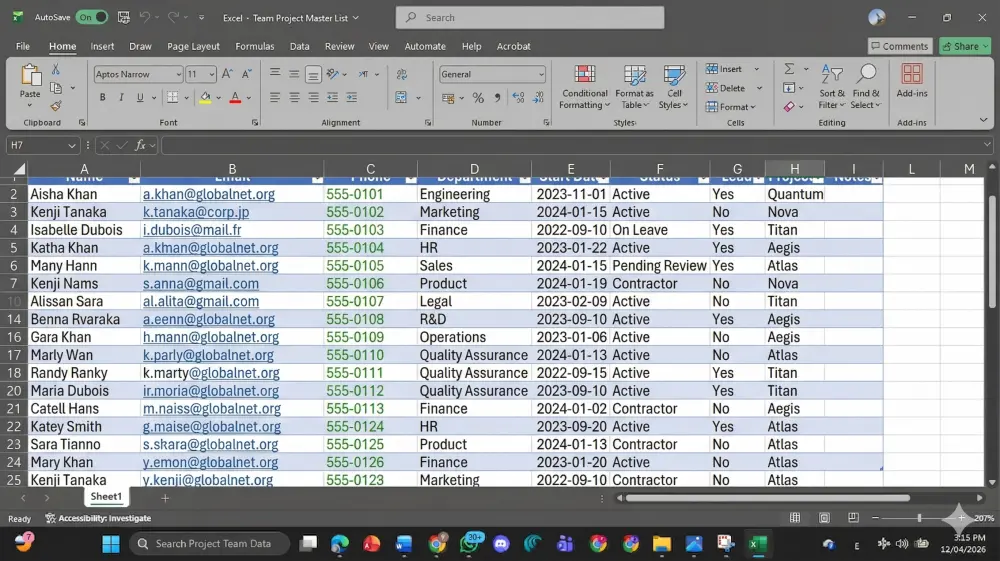The height and width of the screenshot is (561, 1000).
Task: Click the horizontal scrollbar thumb
Action: (768, 498)
